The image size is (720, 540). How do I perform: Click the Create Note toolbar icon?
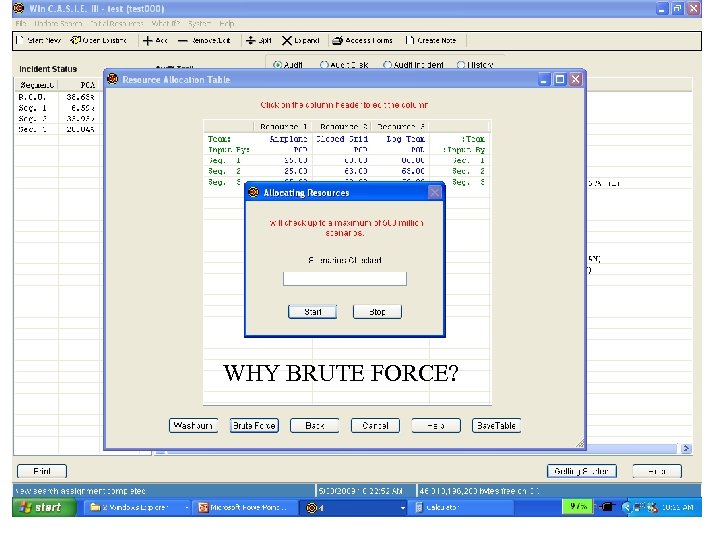(410, 40)
